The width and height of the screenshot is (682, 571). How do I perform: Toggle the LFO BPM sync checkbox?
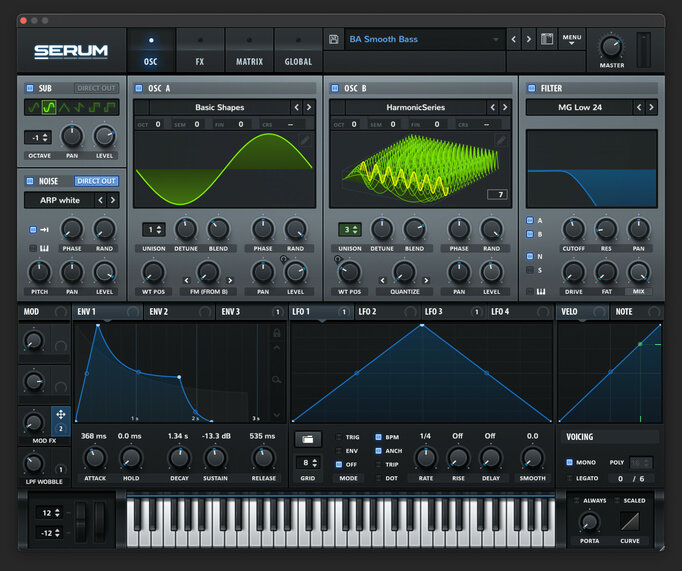(378, 437)
